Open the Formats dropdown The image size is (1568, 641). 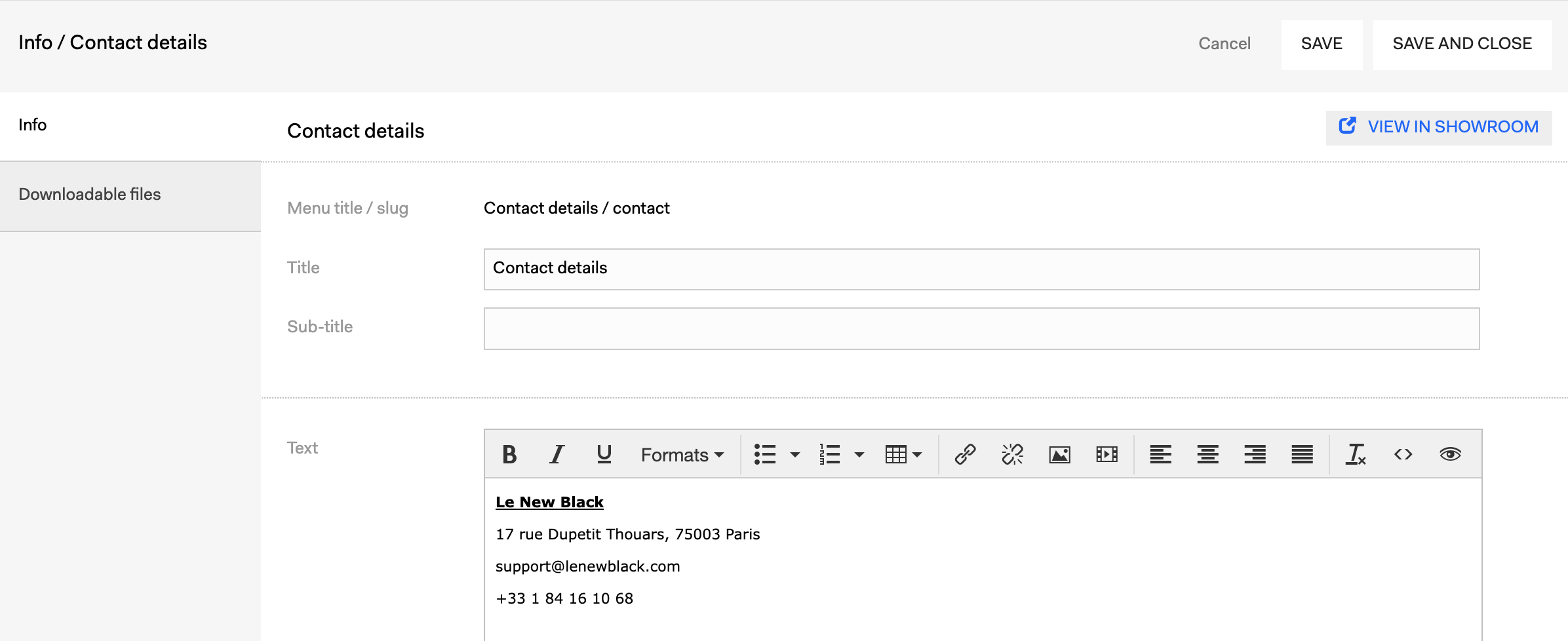point(682,454)
